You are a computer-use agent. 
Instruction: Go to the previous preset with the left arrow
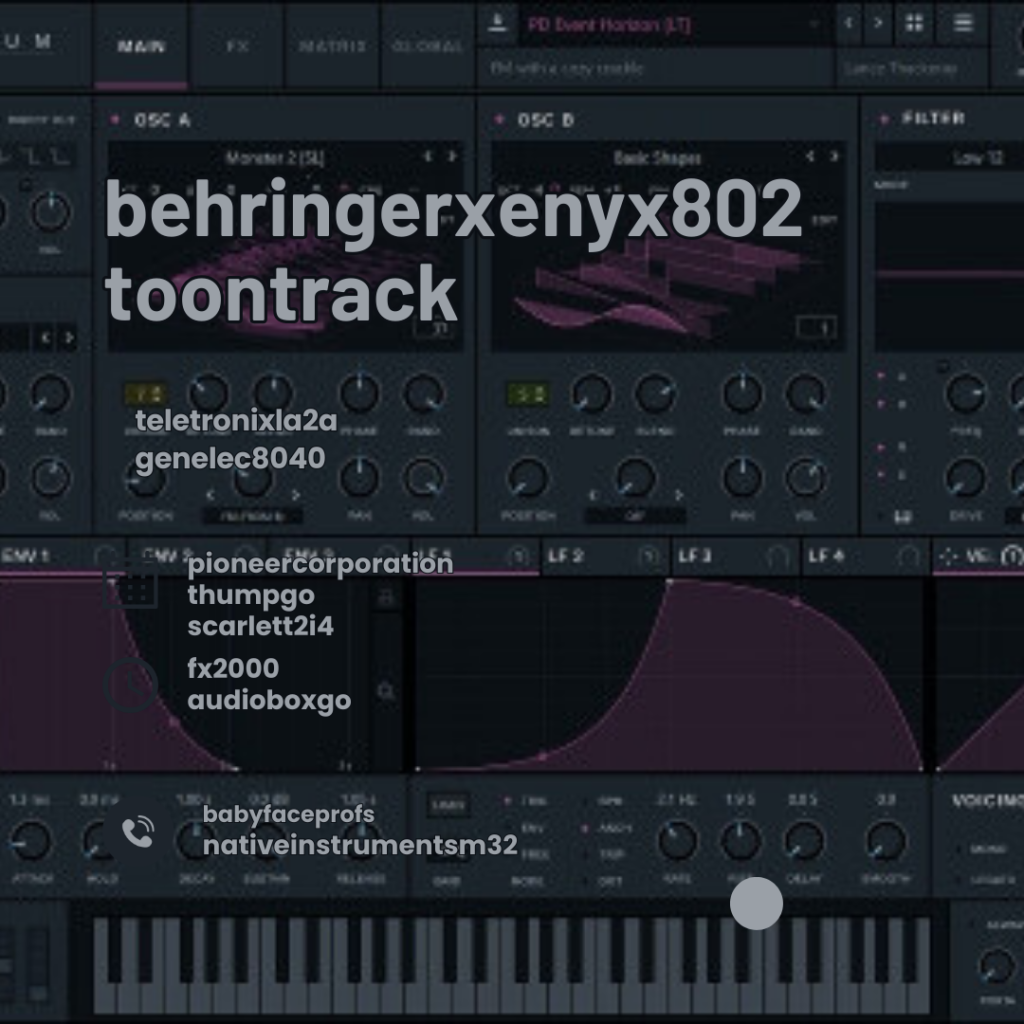(x=848, y=24)
